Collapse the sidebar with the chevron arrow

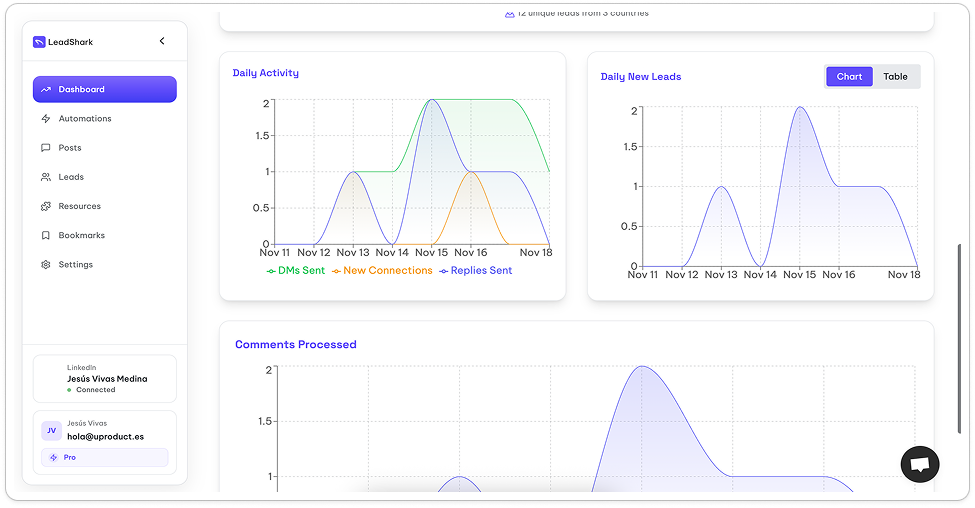pos(162,41)
